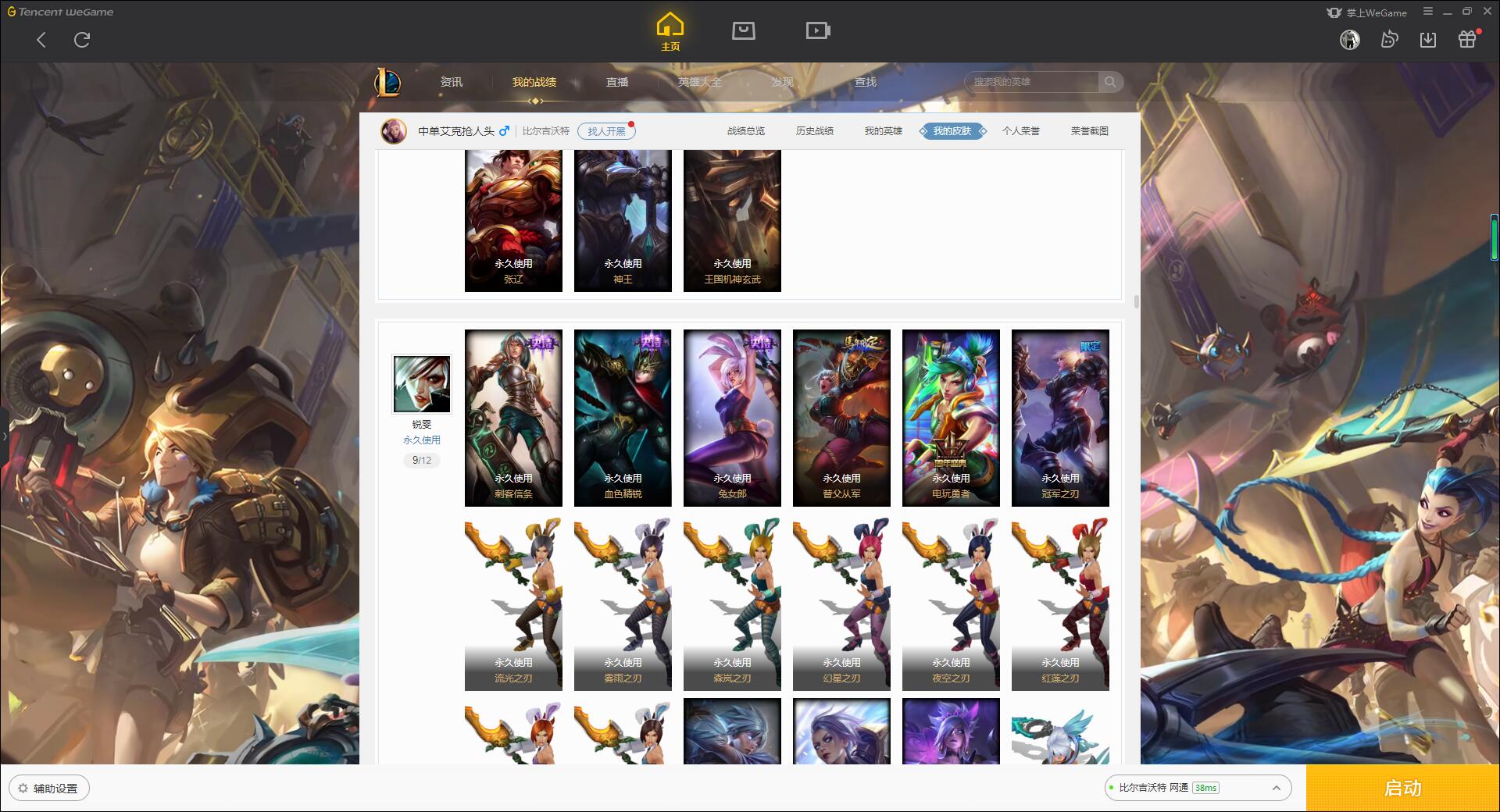Open the 流光之刃 chroma card
Screen dimensions: 1500x812
click(x=513, y=604)
